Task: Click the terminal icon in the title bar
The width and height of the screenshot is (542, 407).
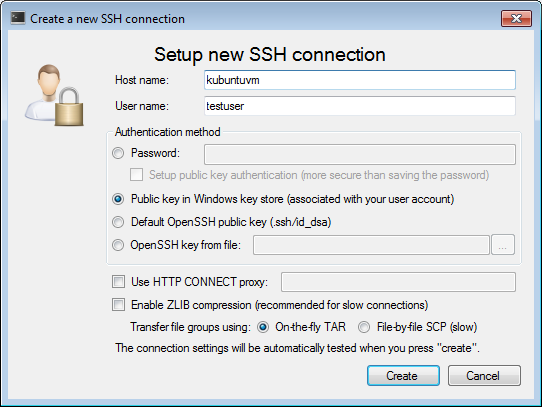Action: pos(18,18)
